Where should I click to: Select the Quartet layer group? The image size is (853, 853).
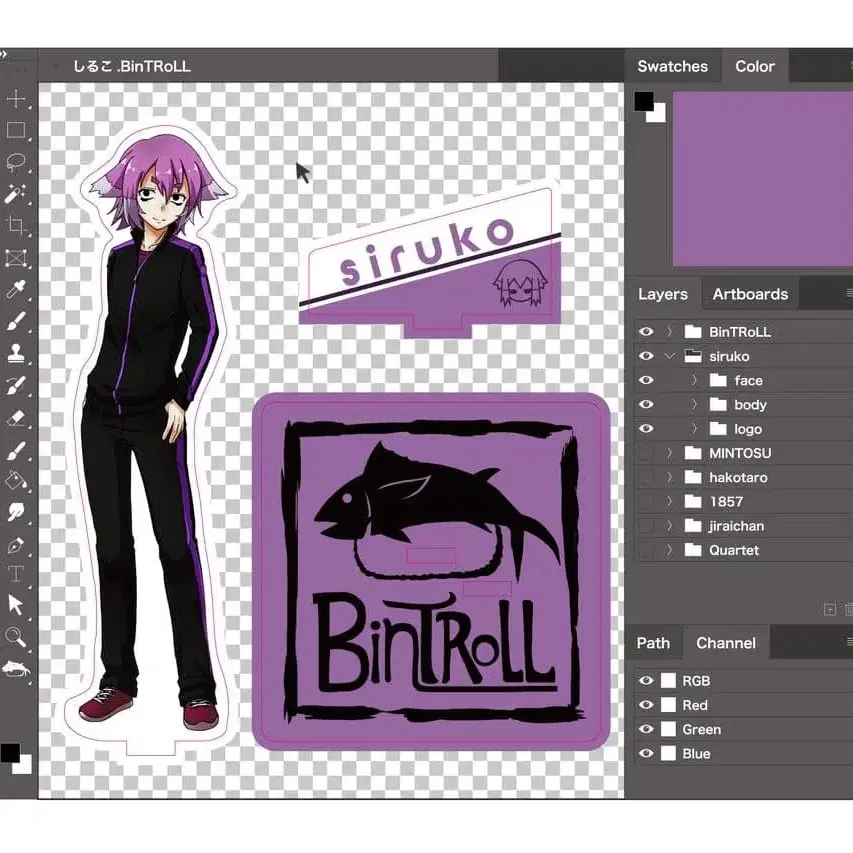point(733,550)
